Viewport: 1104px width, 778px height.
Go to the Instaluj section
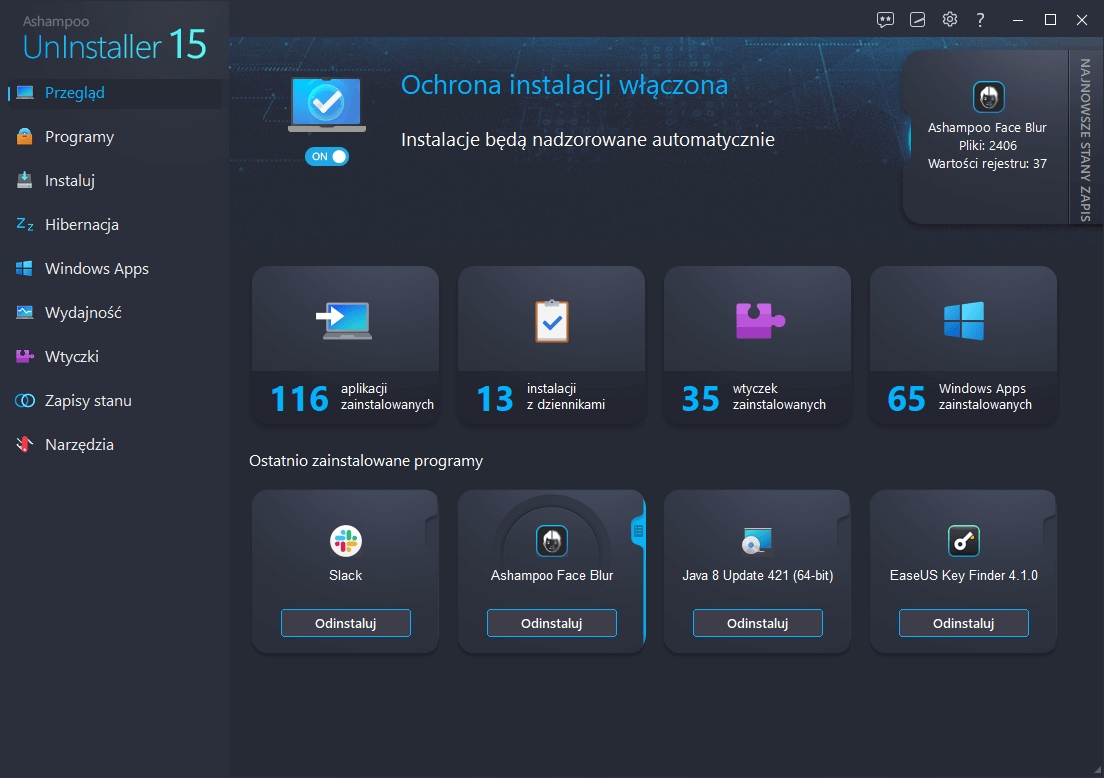click(113, 180)
